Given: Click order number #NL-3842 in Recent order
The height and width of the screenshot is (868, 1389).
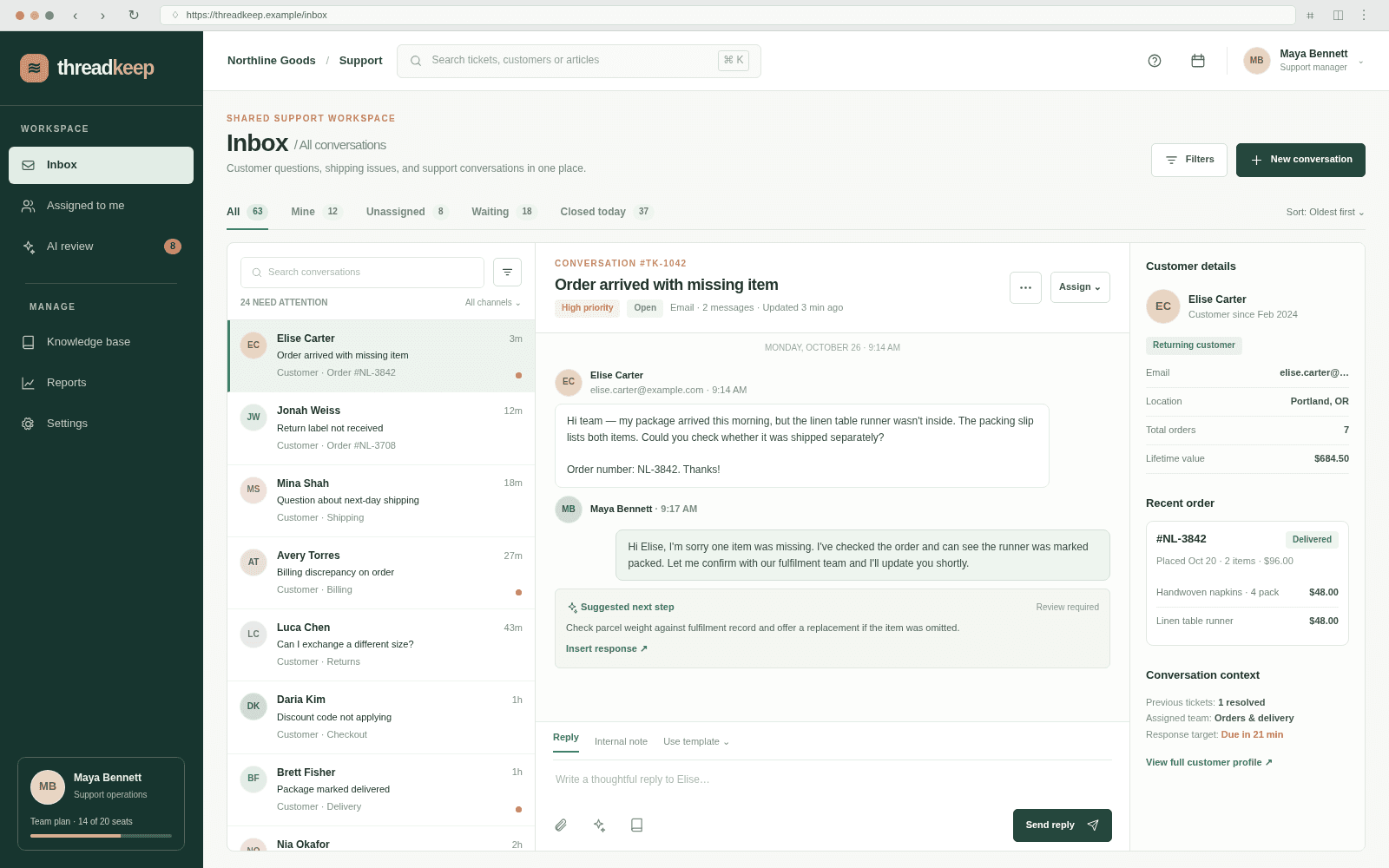Looking at the screenshot, I should point(1182,539).
